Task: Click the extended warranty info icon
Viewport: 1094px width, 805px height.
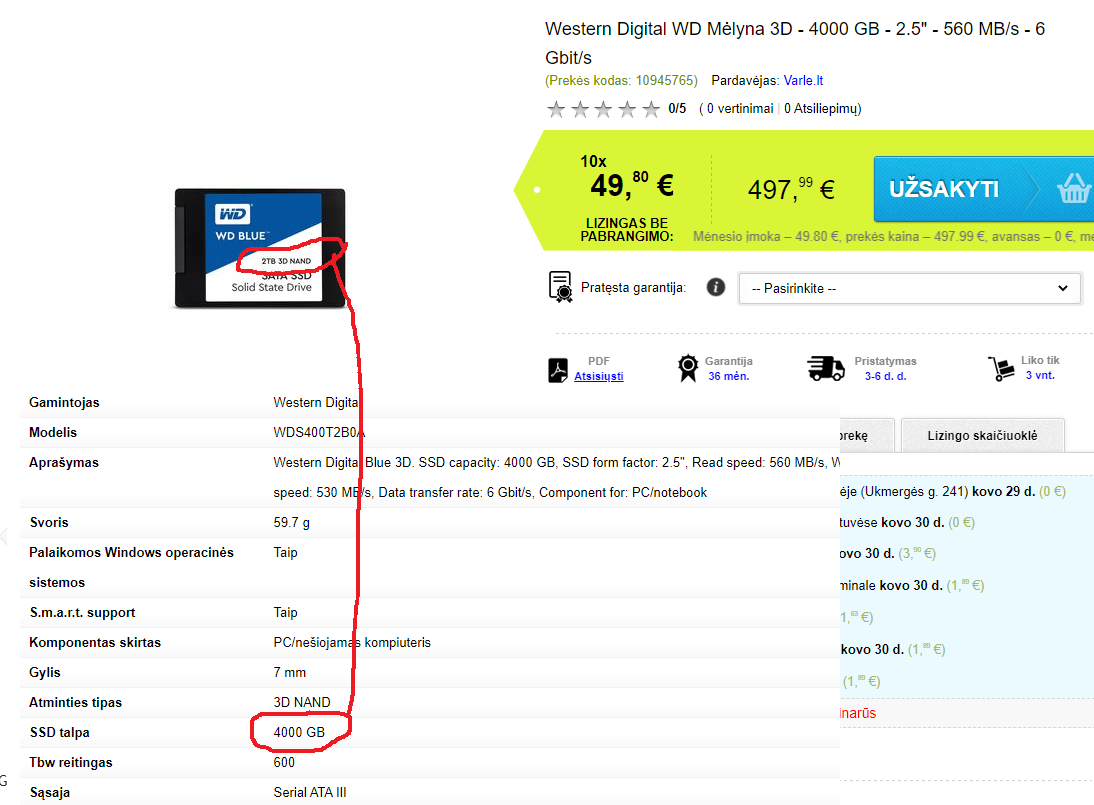Action: tap(716, 287)
